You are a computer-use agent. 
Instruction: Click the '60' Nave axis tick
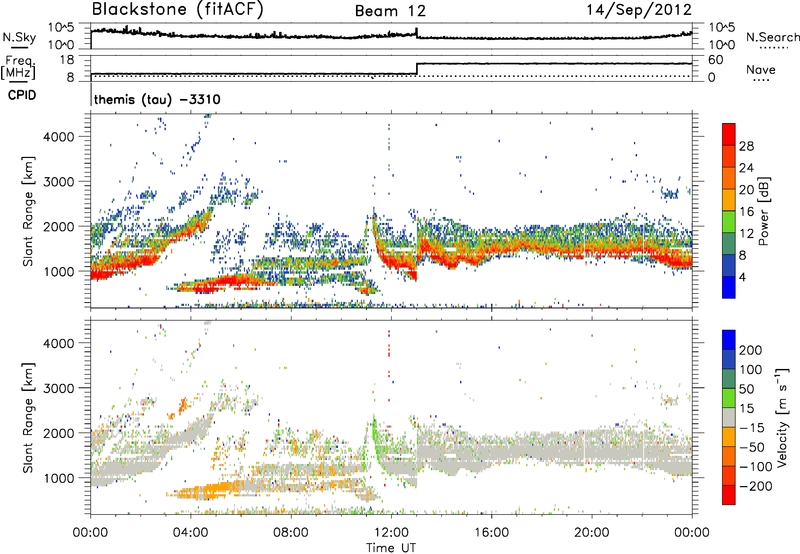tap(715, 60)
